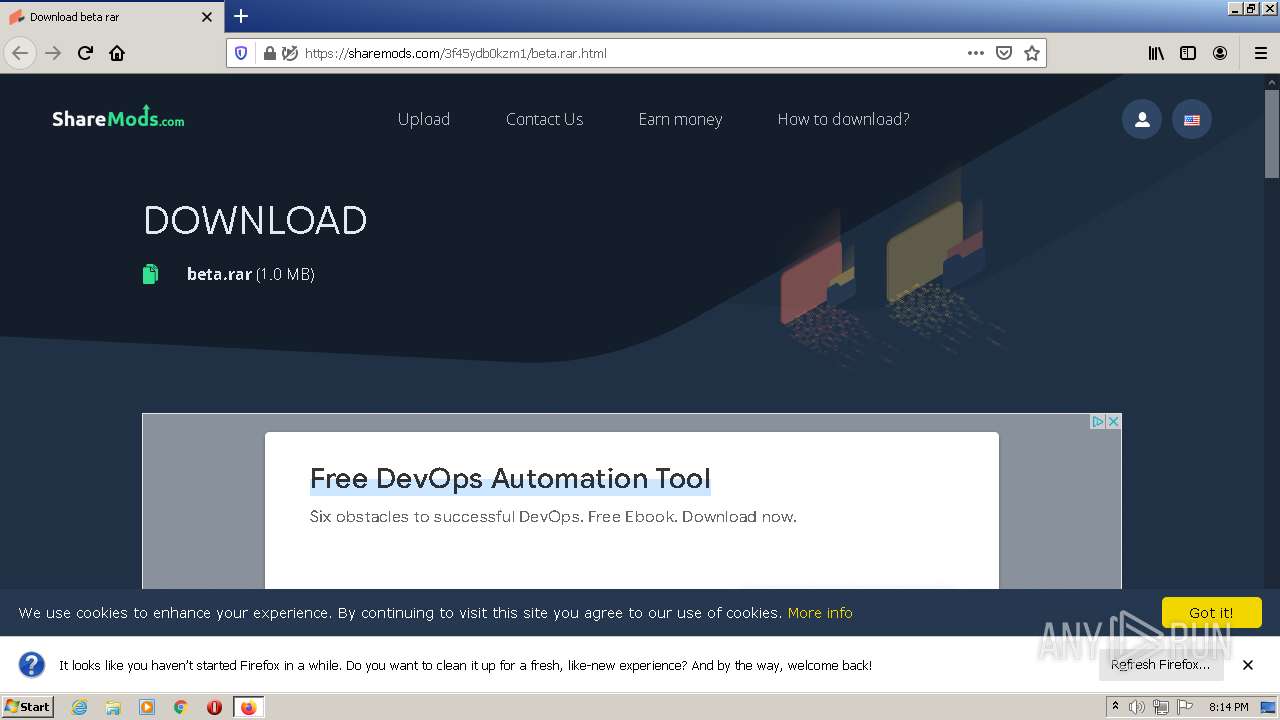The image size is (1280, 720).
Task: Reload the current page
Action: 85,53
